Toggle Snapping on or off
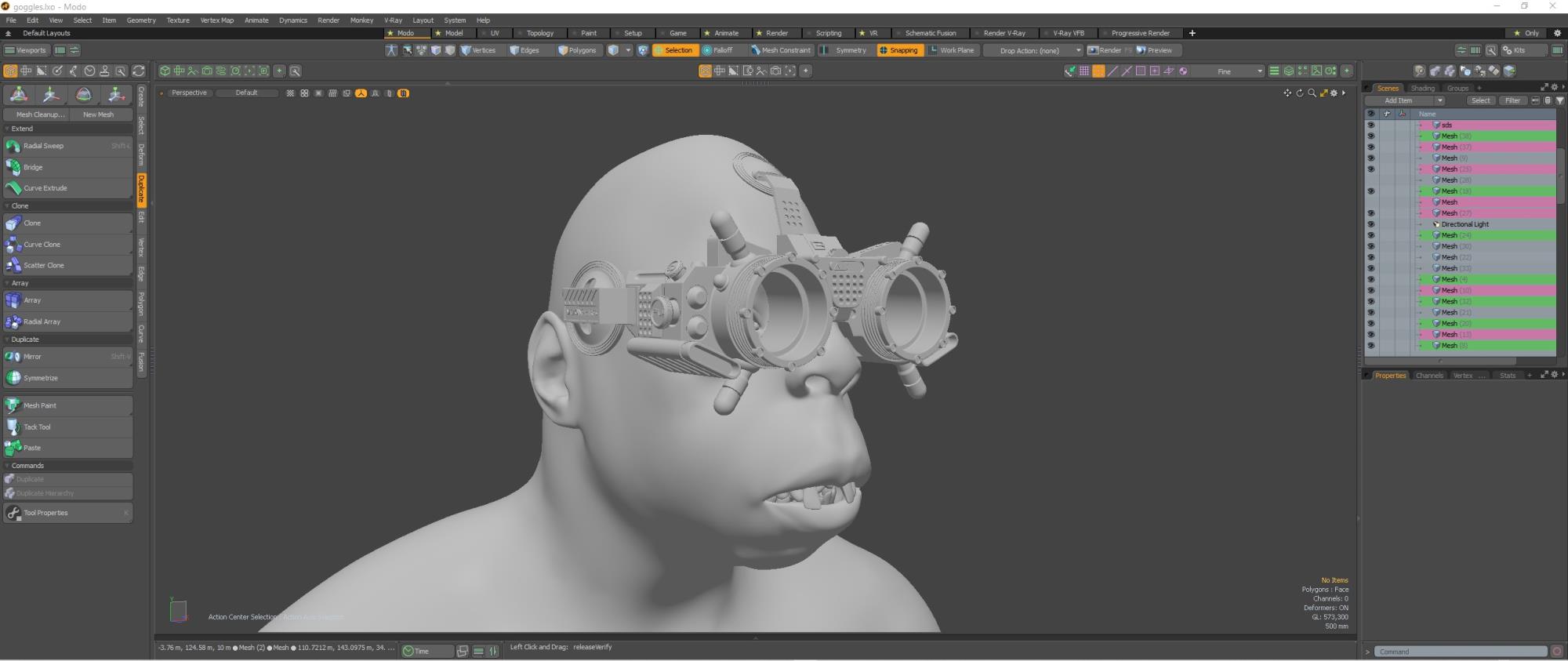1568x661 pixels. [x=898, y=50]
